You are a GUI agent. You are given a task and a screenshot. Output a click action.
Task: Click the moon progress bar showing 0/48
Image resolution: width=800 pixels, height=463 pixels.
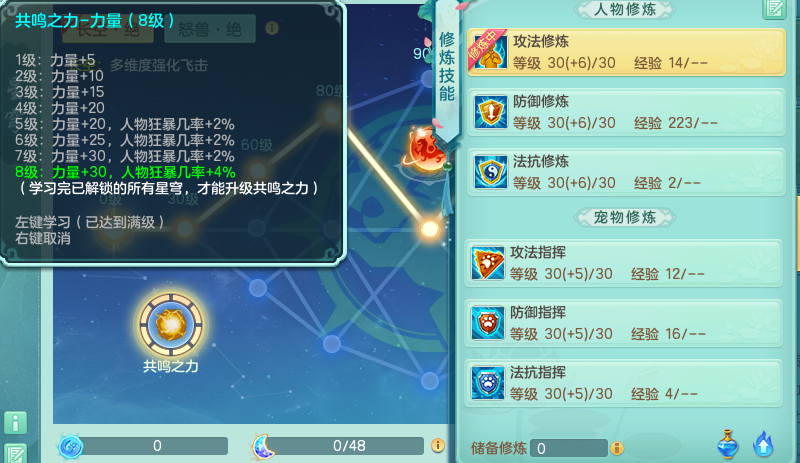349,446
